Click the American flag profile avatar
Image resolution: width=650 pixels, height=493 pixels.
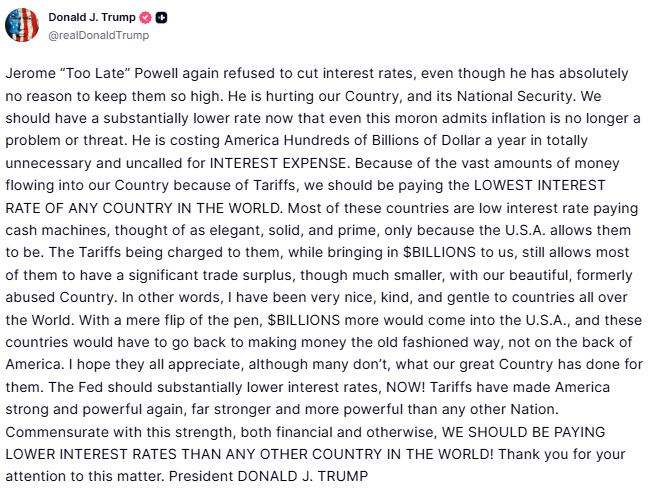pos(22,25)
